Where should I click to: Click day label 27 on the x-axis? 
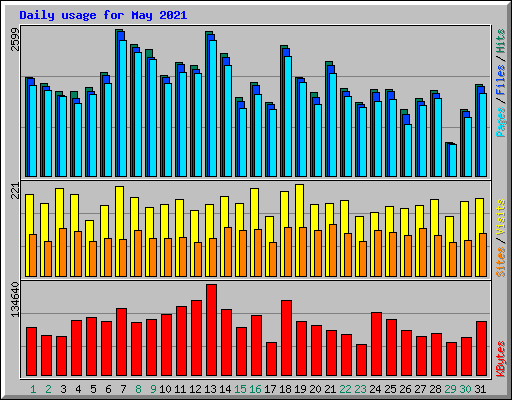tap(420, 389)
